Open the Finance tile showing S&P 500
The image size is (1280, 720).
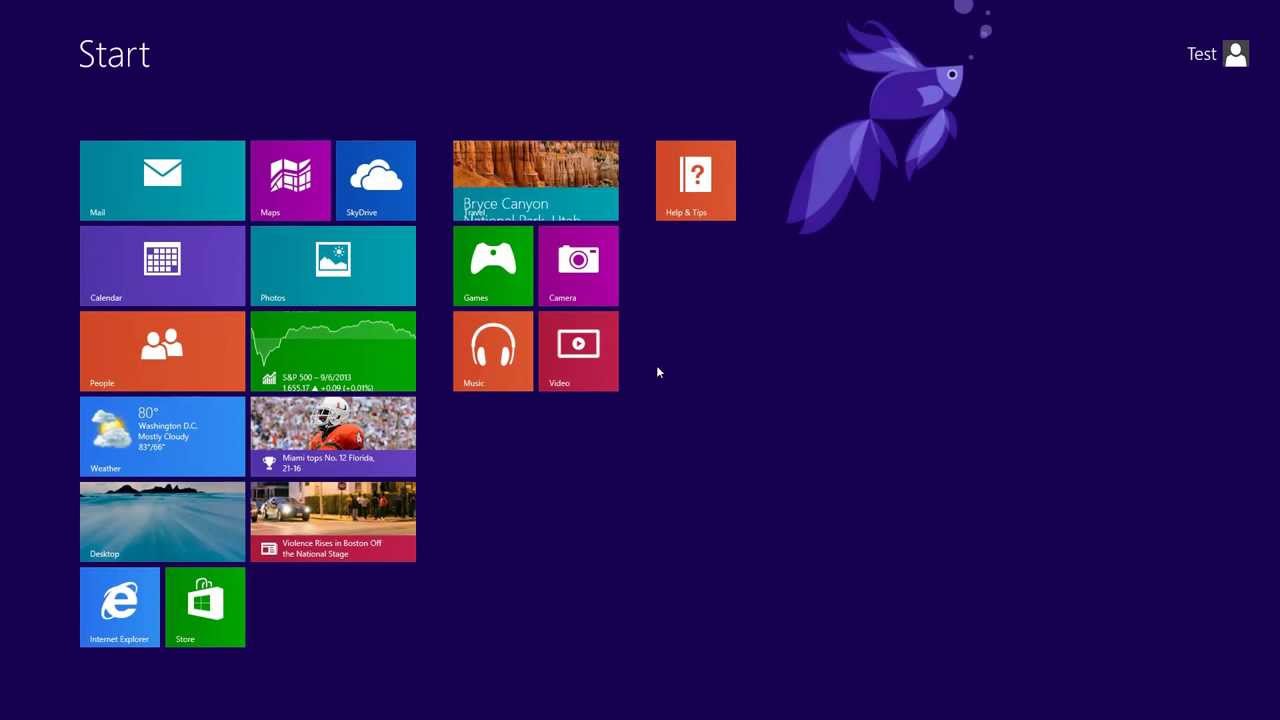(333, 351)
